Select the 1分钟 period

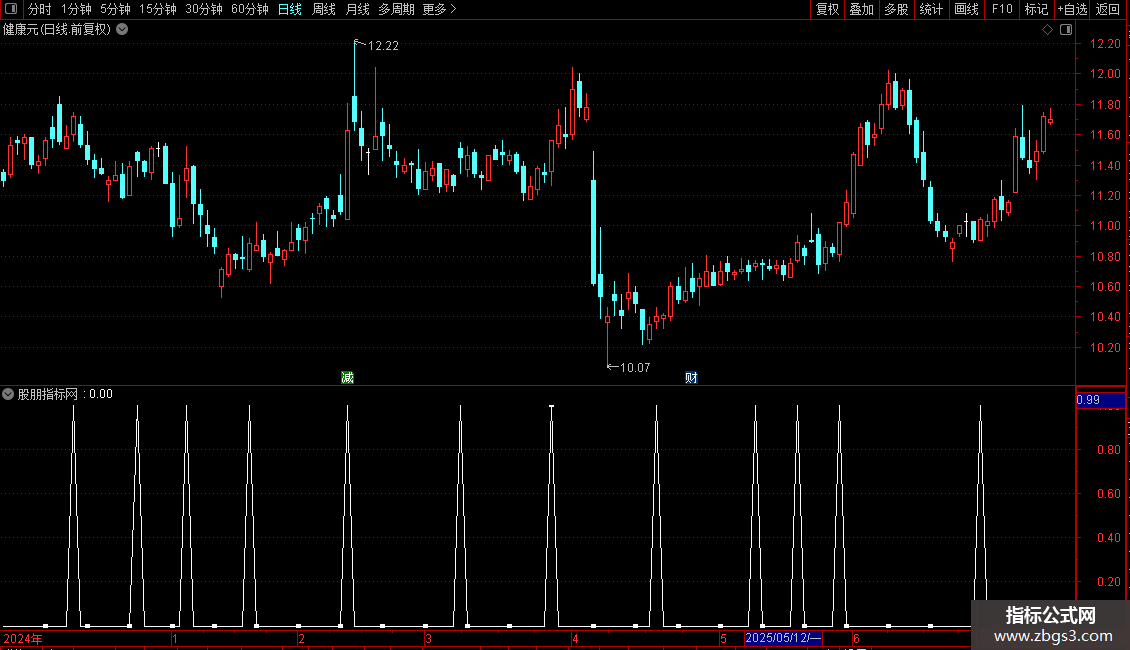(x=76, y=9)
